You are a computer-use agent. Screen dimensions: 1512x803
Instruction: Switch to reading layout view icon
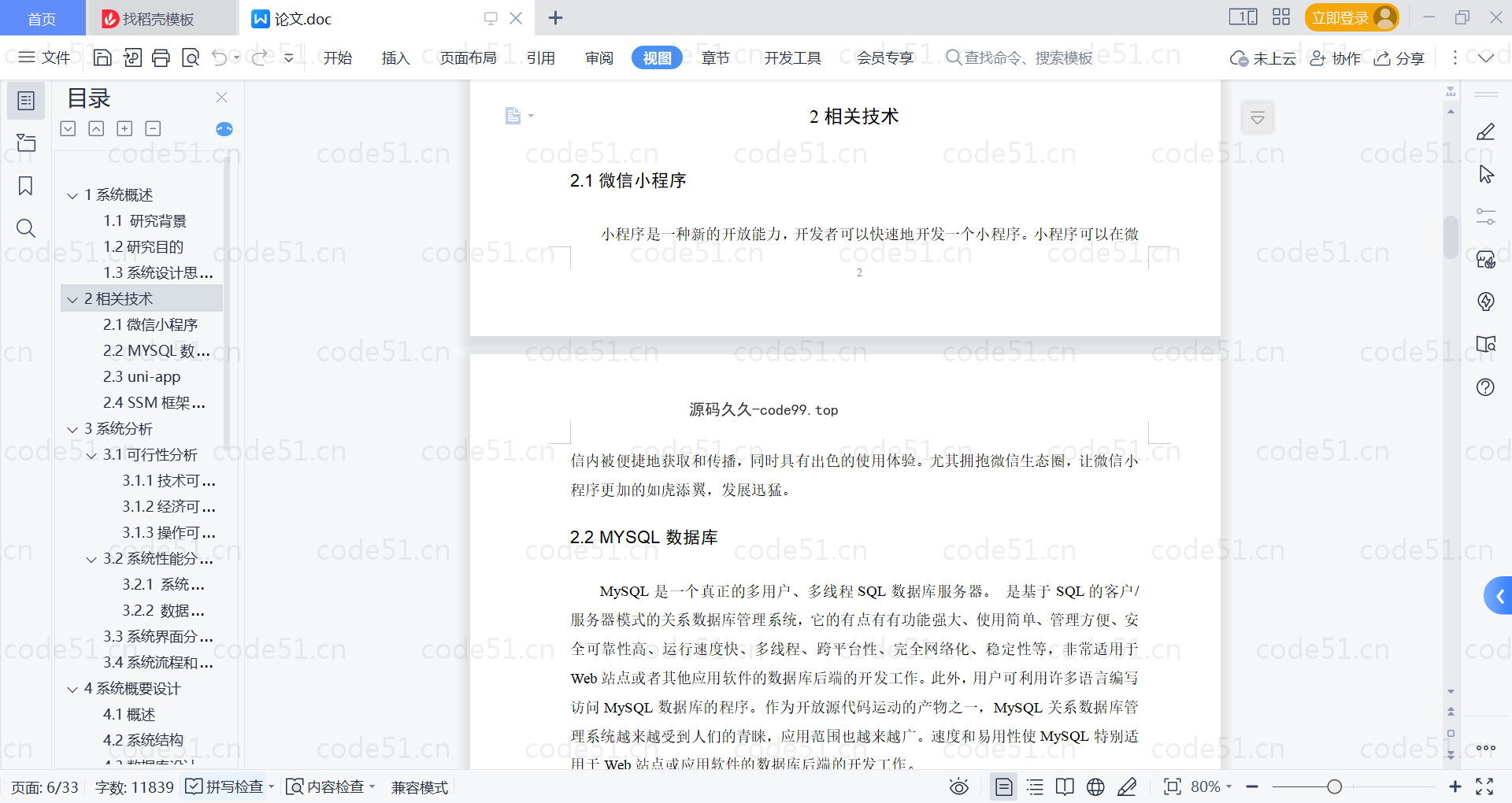pyautogui.click(x=1065, y=786)
